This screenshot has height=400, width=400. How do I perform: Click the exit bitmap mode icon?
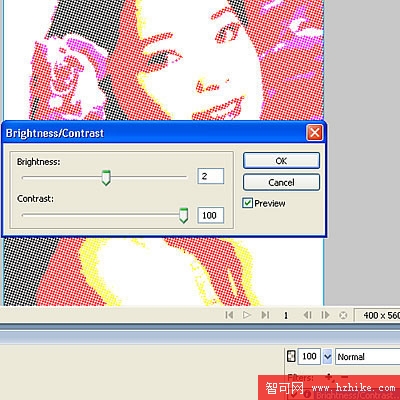click(x=343, y=315)
